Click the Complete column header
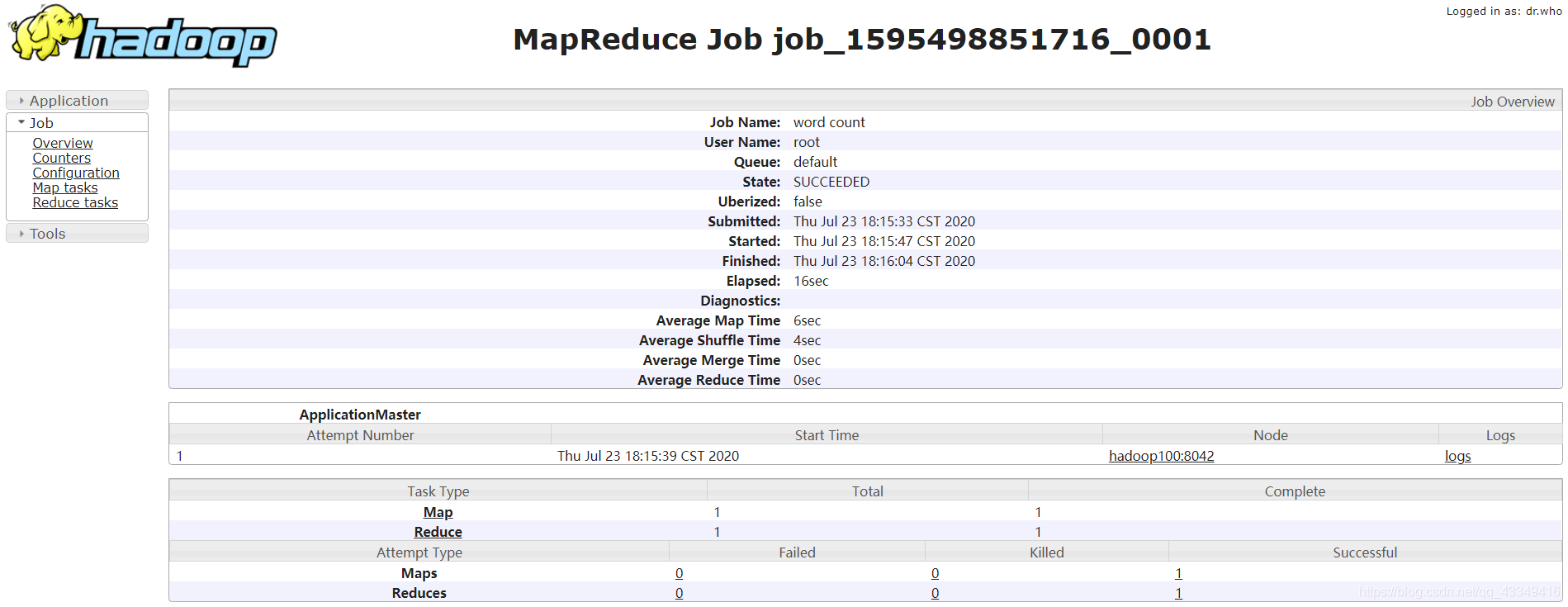Screen dimensions: 1568x607 click(1295, 491)
